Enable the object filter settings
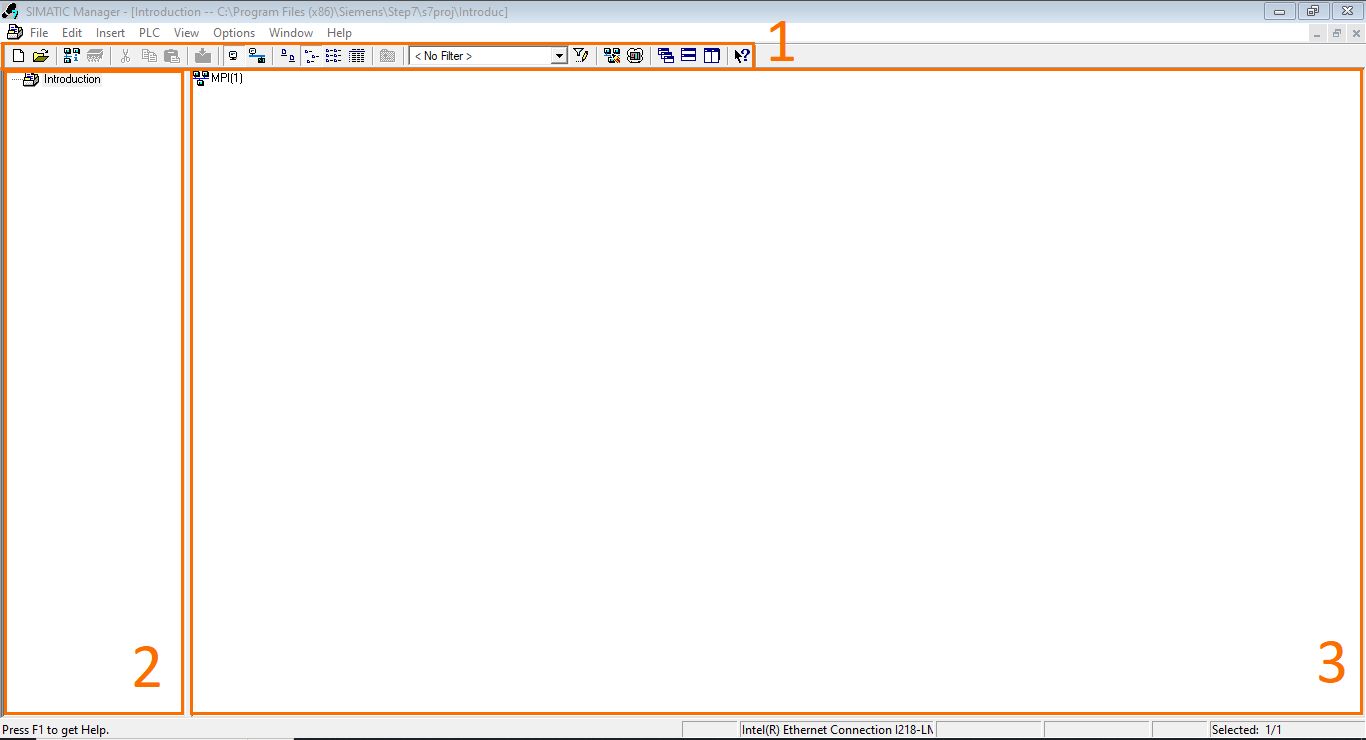Image resolution: width=1366 pixels, height=740 pixels. (x=581, y=55)
